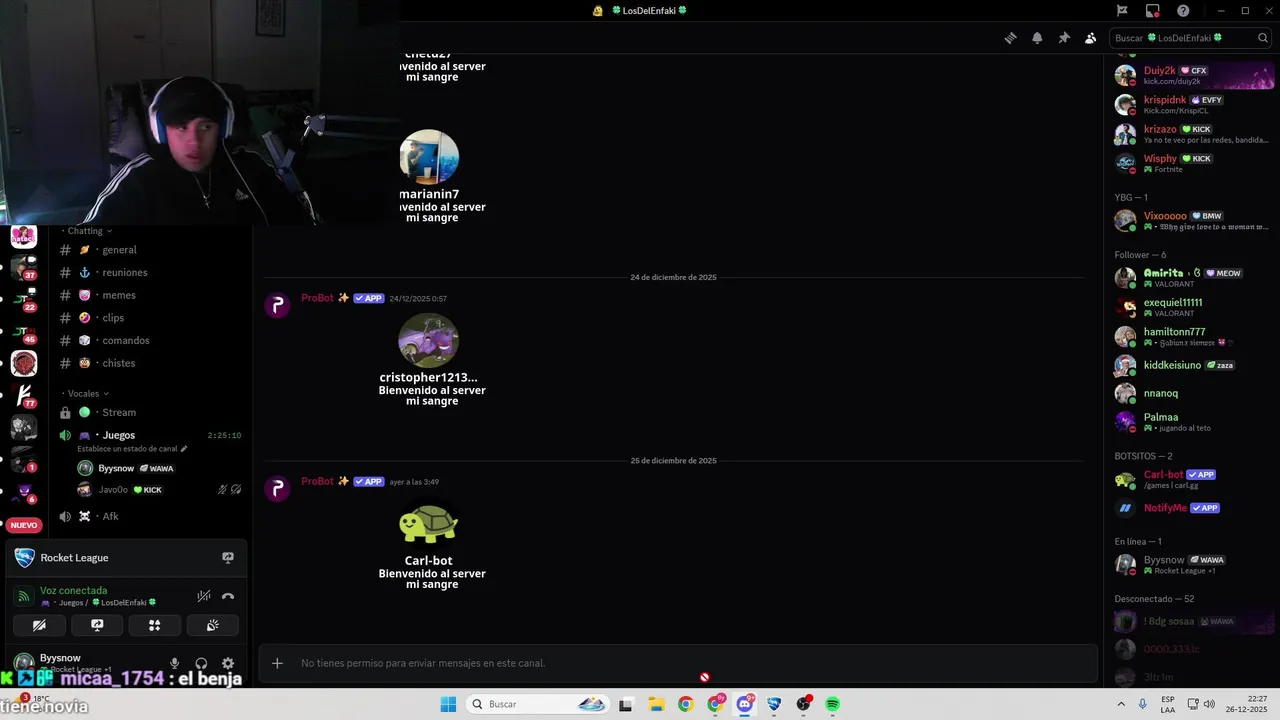Open the soundboard button
Viewport: 1280px width, 720px height.
point(213,625)
